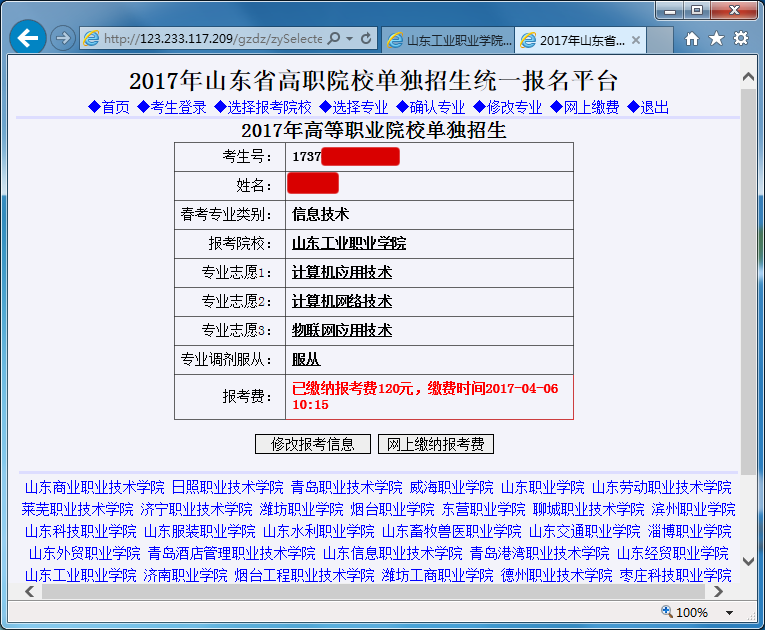Click the search magnifier in address bar
The image size is (765, 630).
(334, 39)
